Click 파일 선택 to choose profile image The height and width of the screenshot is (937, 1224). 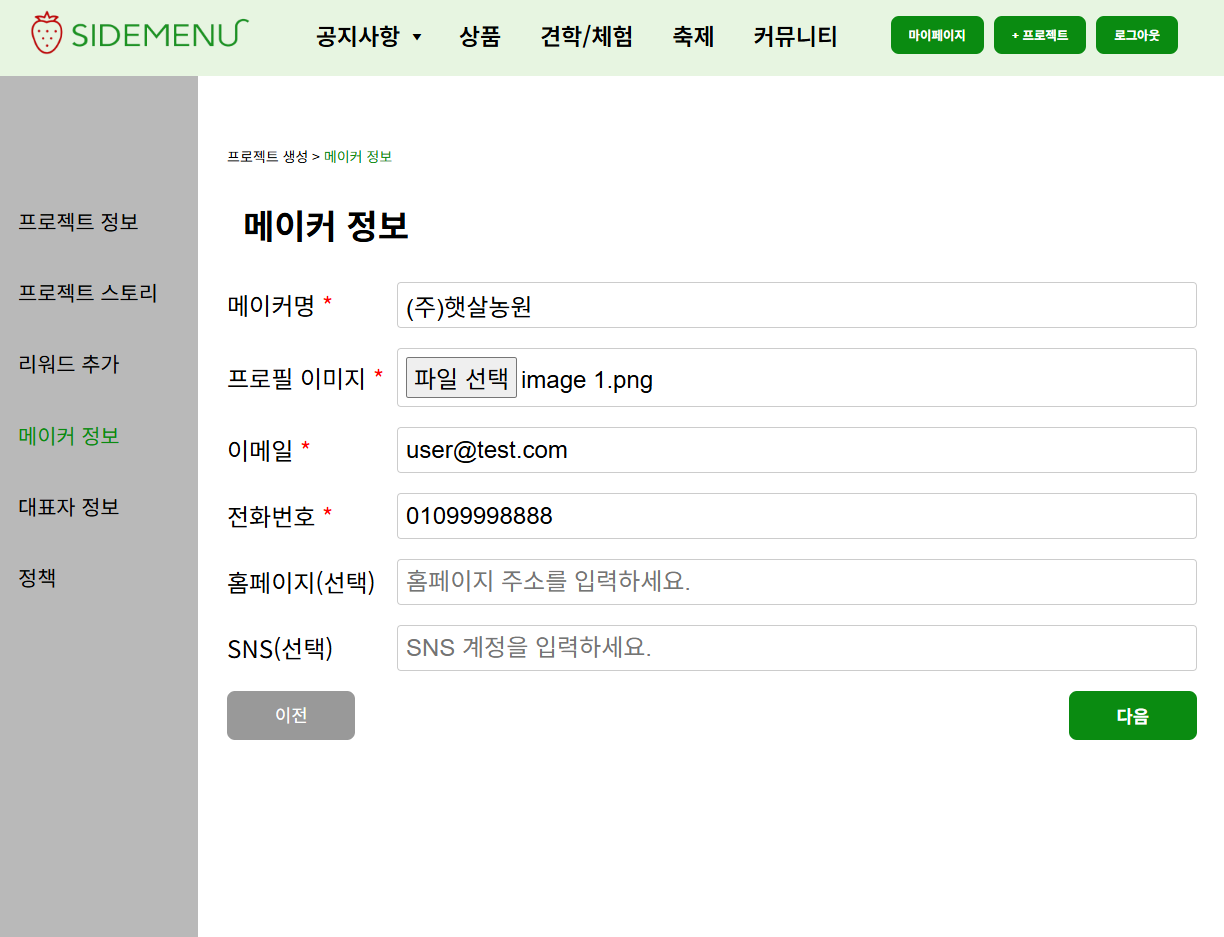461,377
